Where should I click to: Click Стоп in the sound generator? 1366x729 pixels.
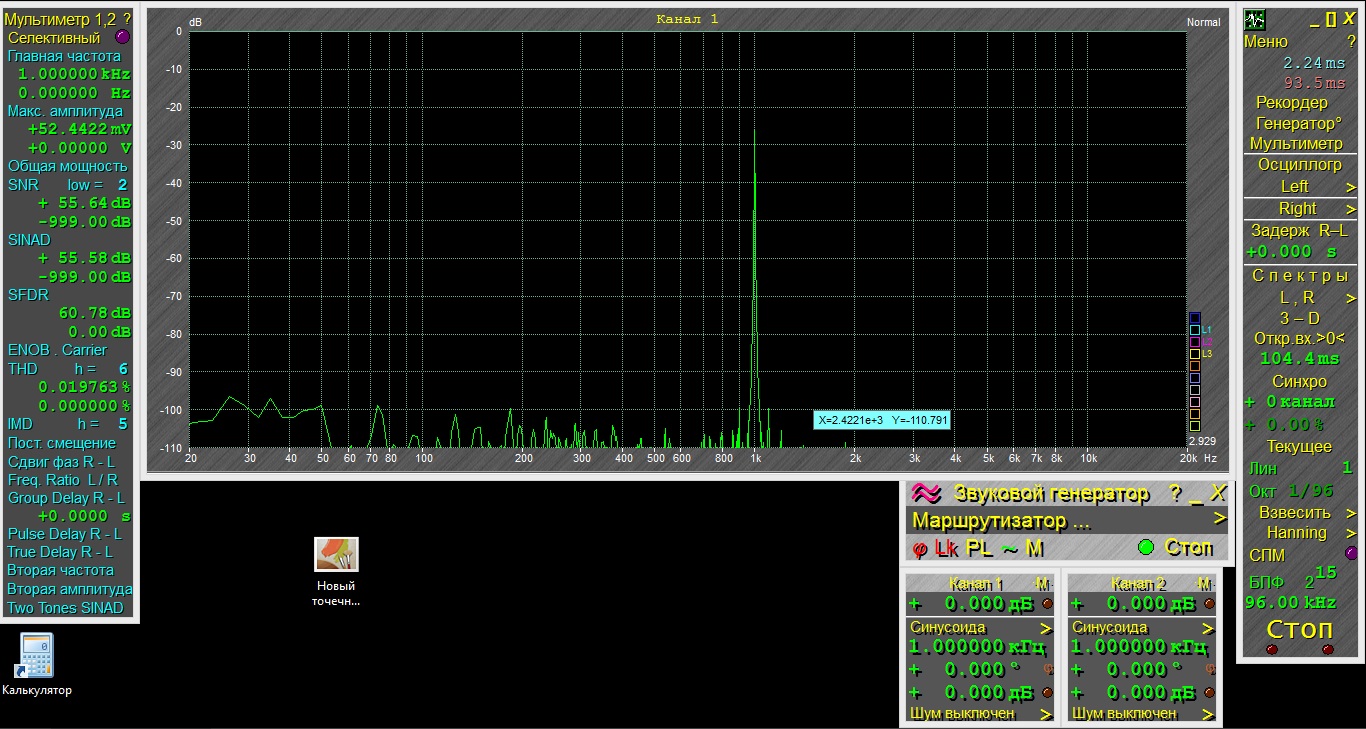pos(1189,547)
